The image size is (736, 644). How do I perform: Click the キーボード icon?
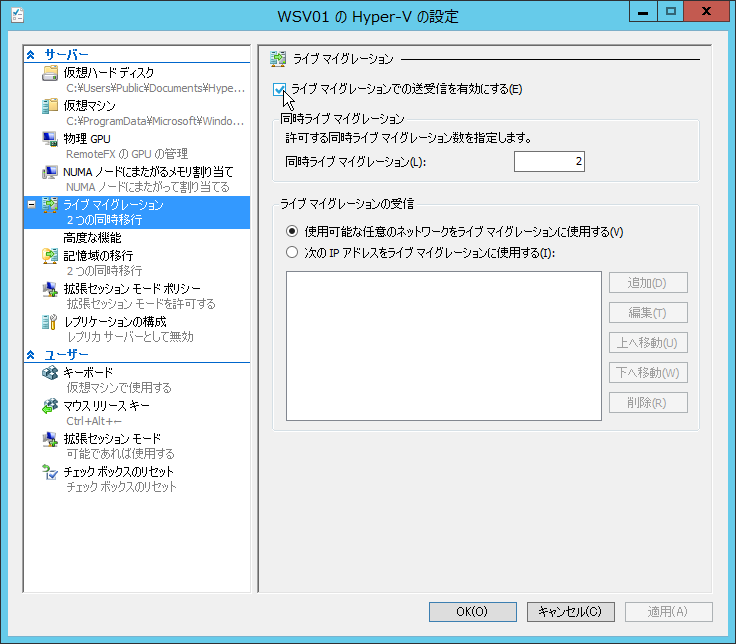tap(50, 373)
